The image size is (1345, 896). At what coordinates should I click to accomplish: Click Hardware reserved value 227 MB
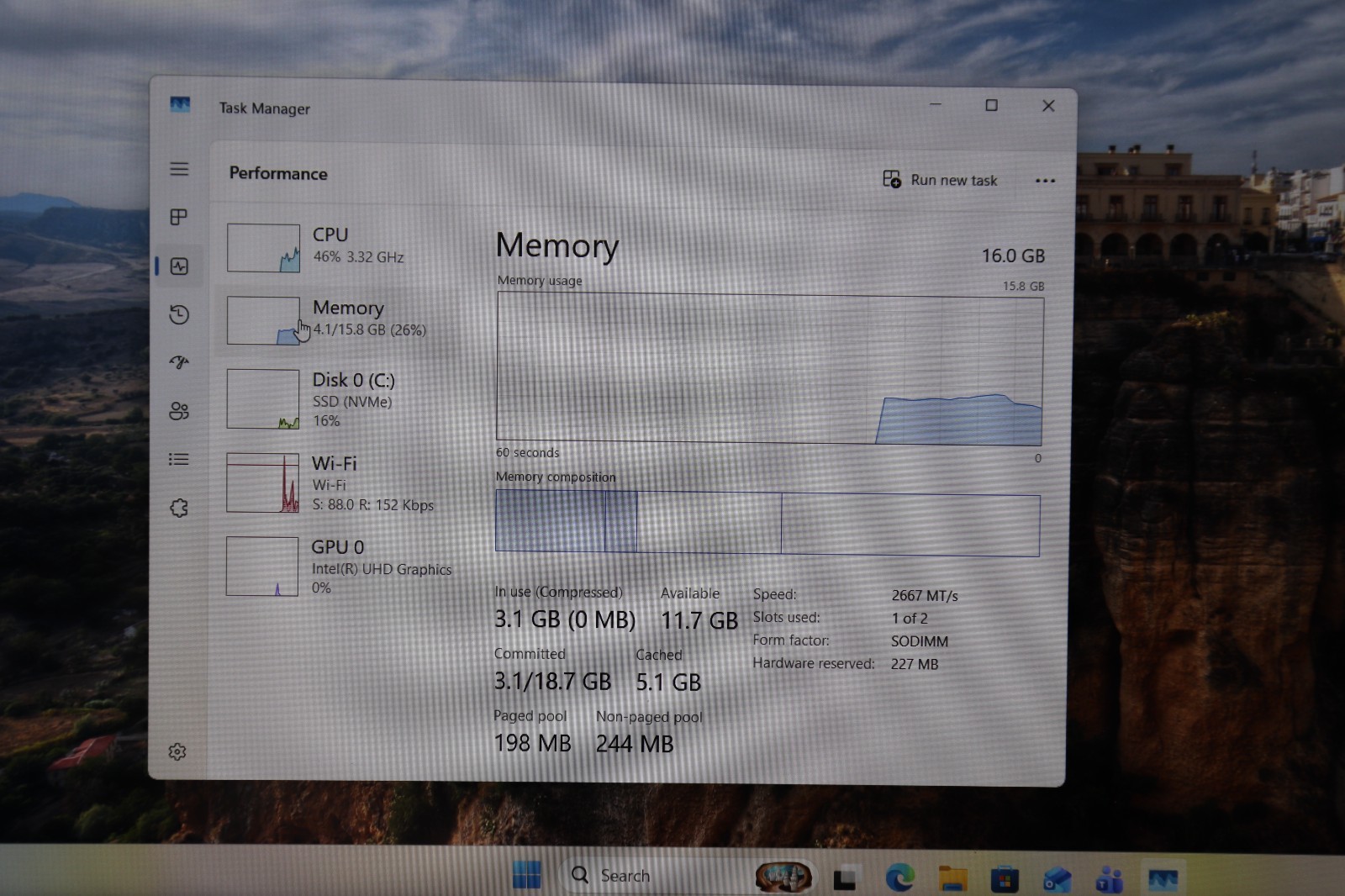point(915,664)
